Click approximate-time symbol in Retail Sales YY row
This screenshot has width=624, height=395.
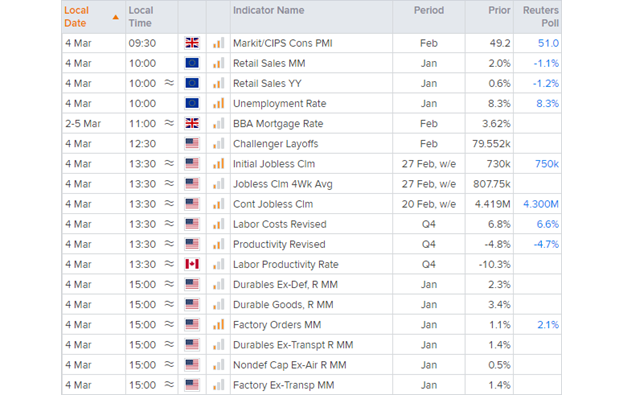coord(170,83)
